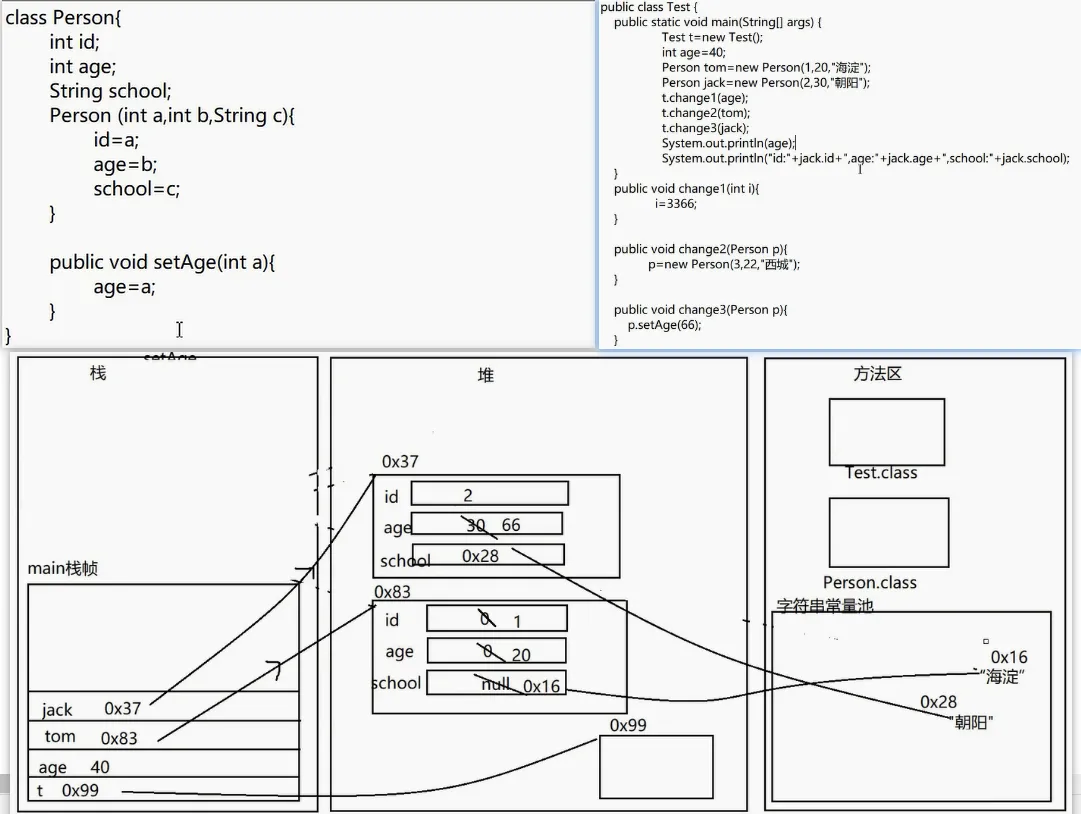
Task: Click the "朝阳" string in constant pool
Action: [970, 722]
